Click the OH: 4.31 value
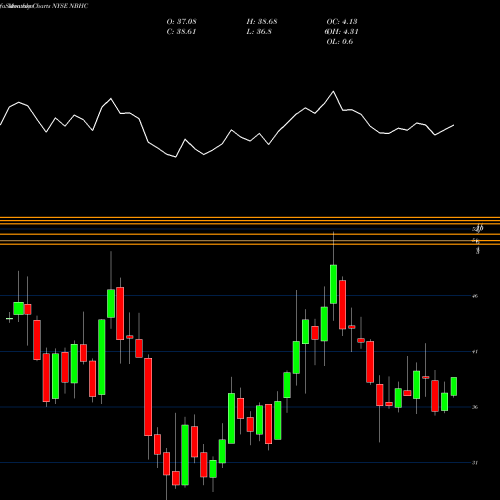 [x=342, y=32]
